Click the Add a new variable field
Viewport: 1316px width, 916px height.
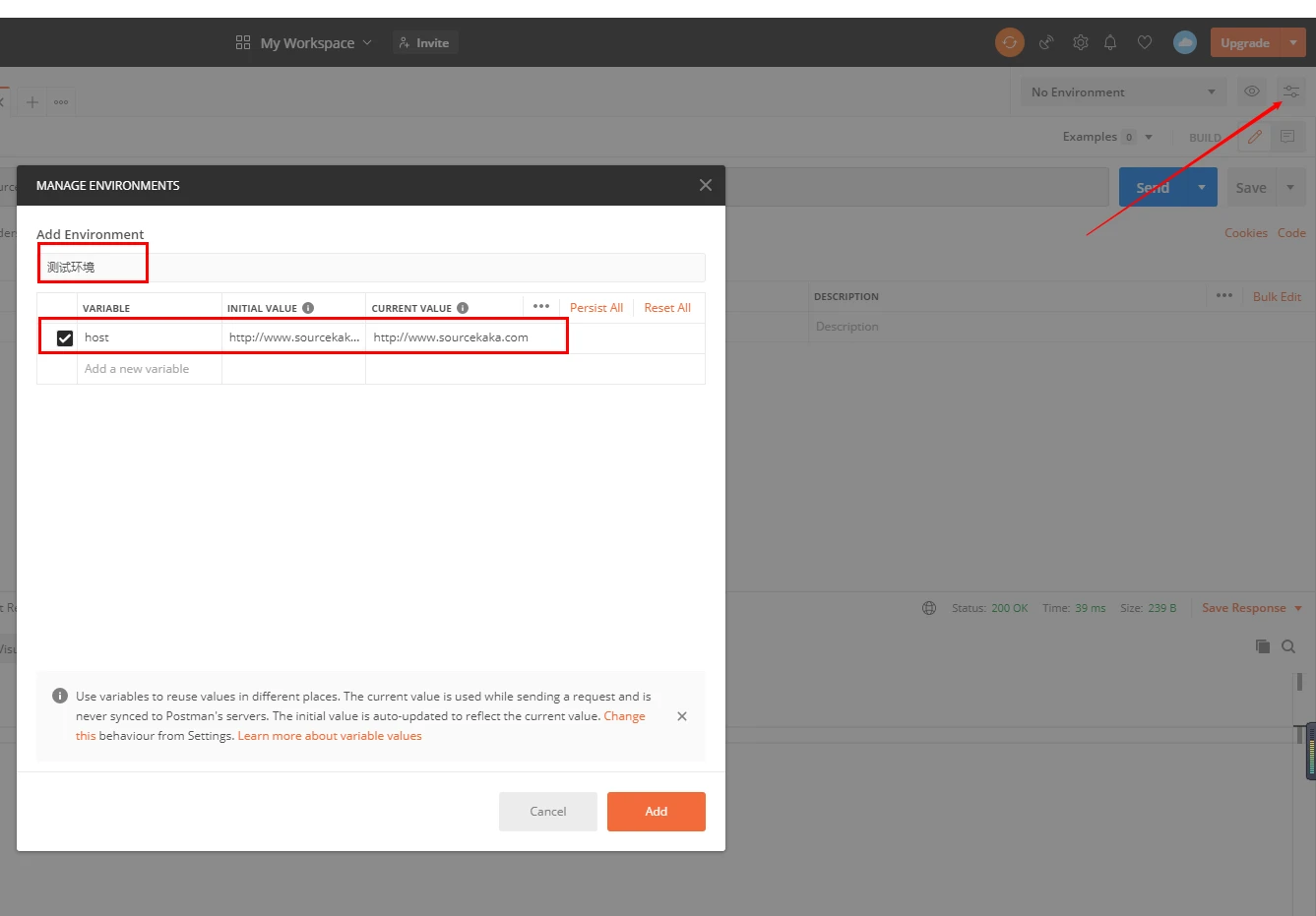pos(149,369)
